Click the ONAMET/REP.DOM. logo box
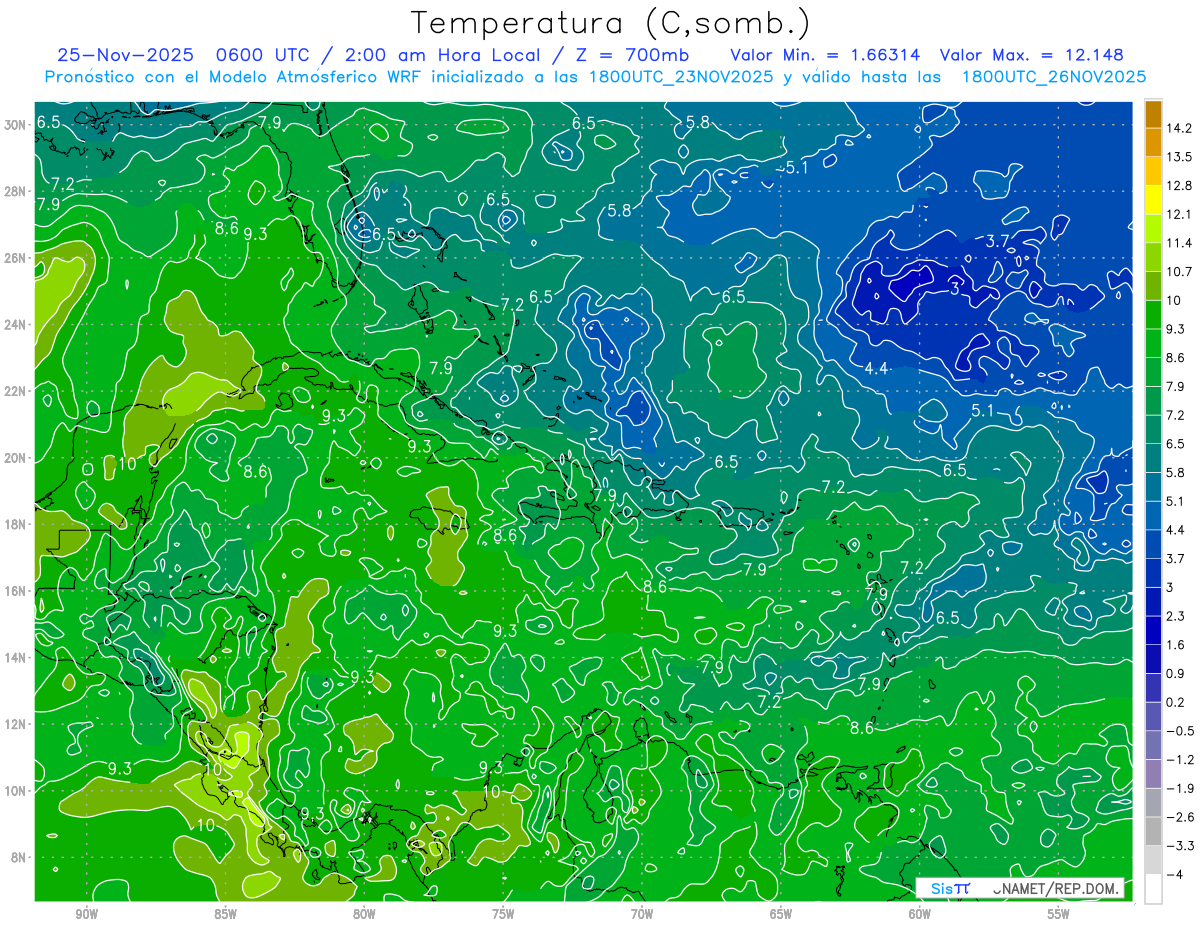1200x927 pixels. (1019, 888)
